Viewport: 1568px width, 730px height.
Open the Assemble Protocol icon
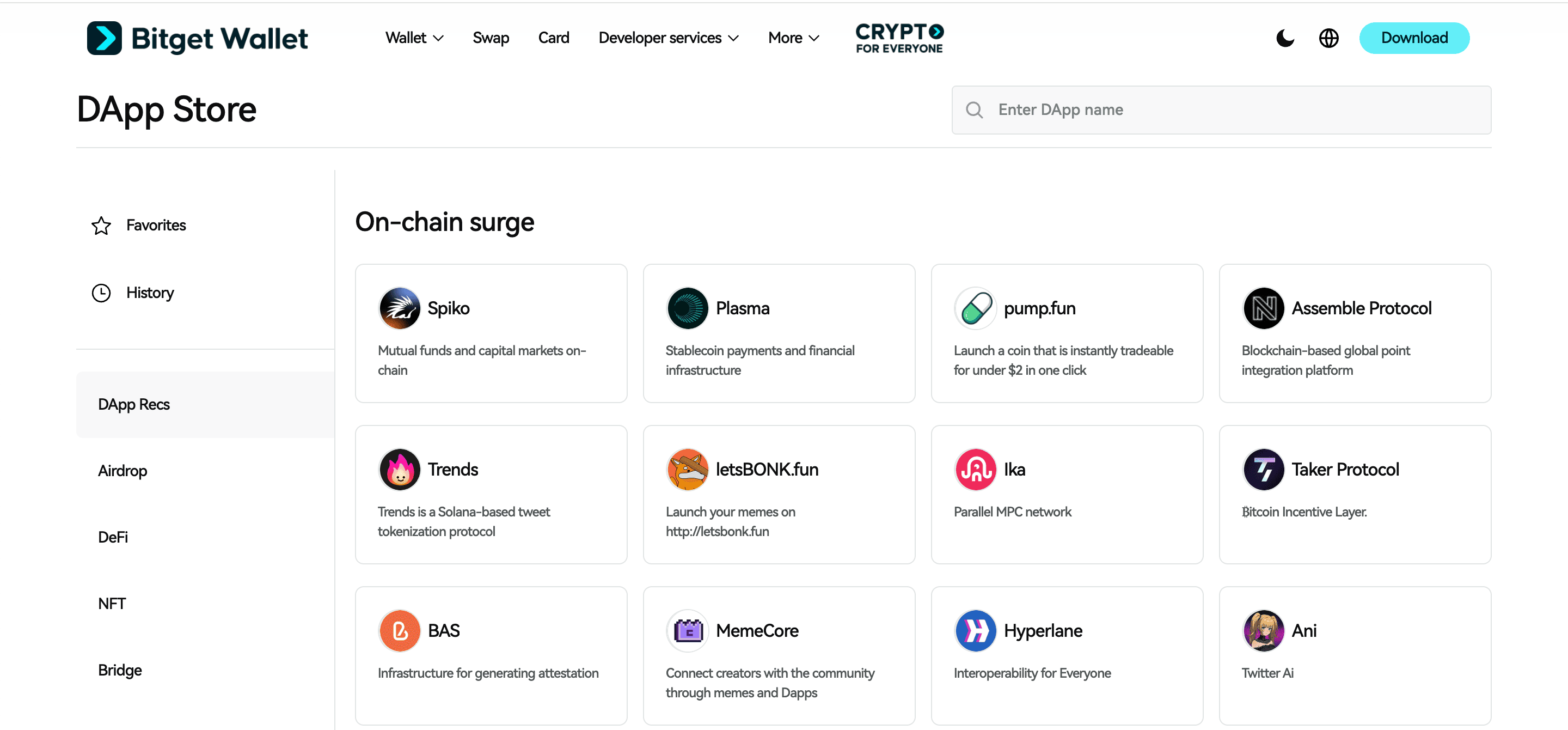[1263, 308]
